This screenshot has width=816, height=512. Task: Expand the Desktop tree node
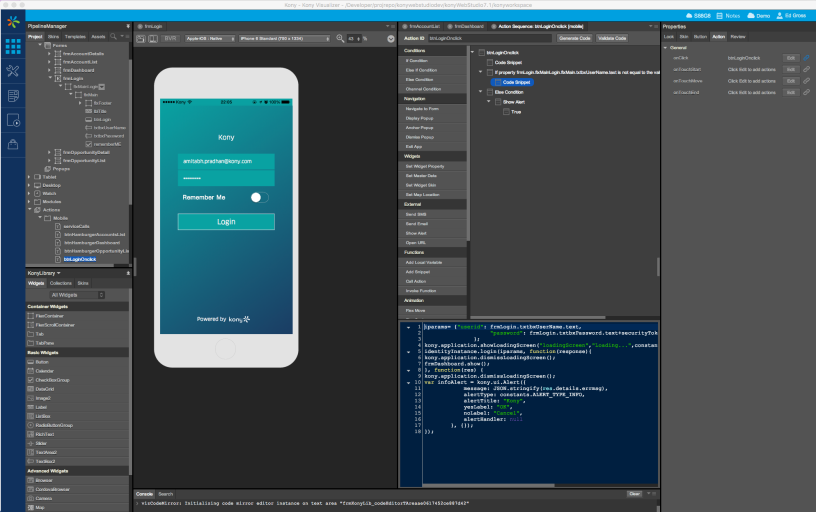(x=29, y=185)
